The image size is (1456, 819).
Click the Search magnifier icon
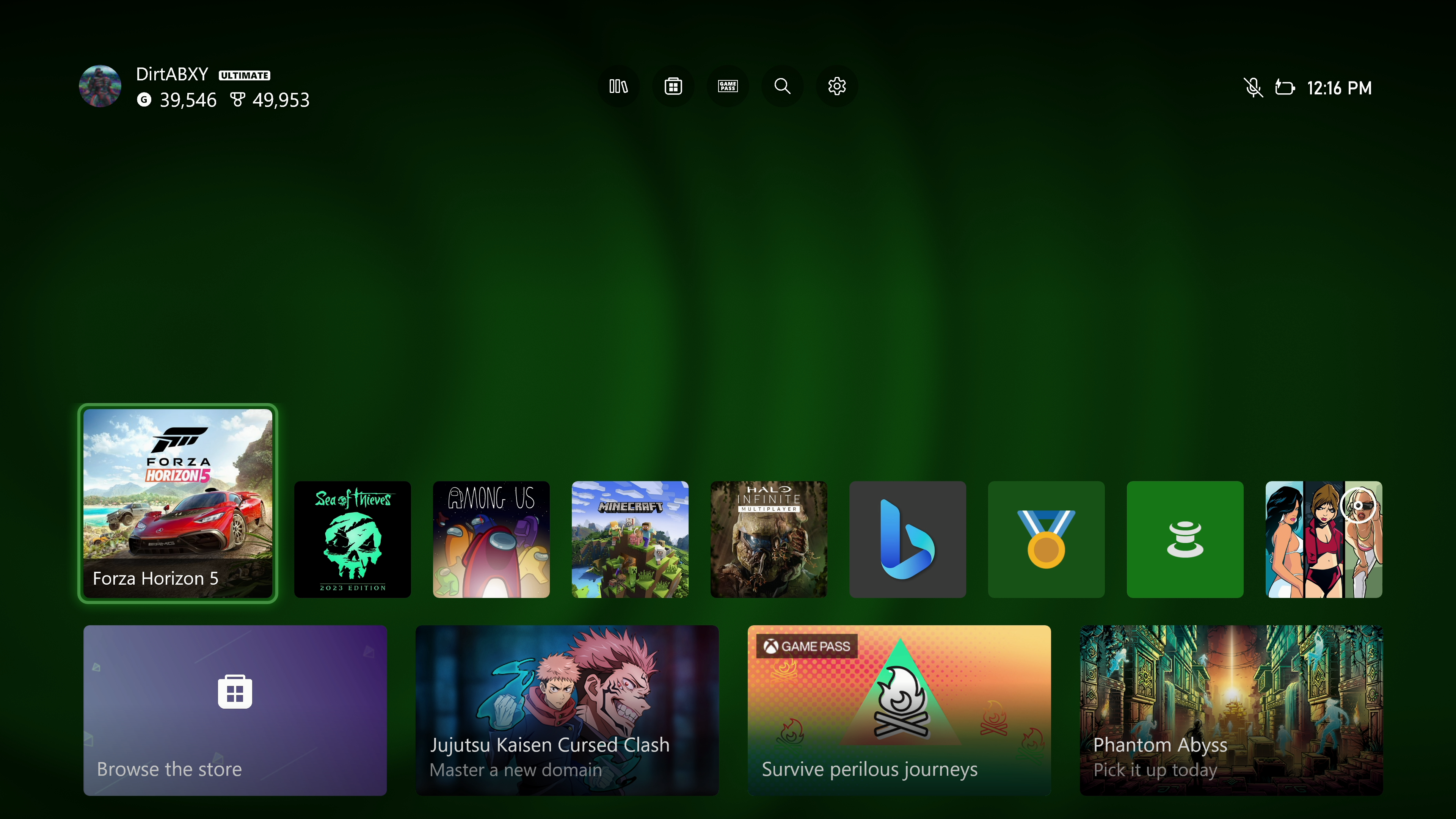[x=782, y=86]
